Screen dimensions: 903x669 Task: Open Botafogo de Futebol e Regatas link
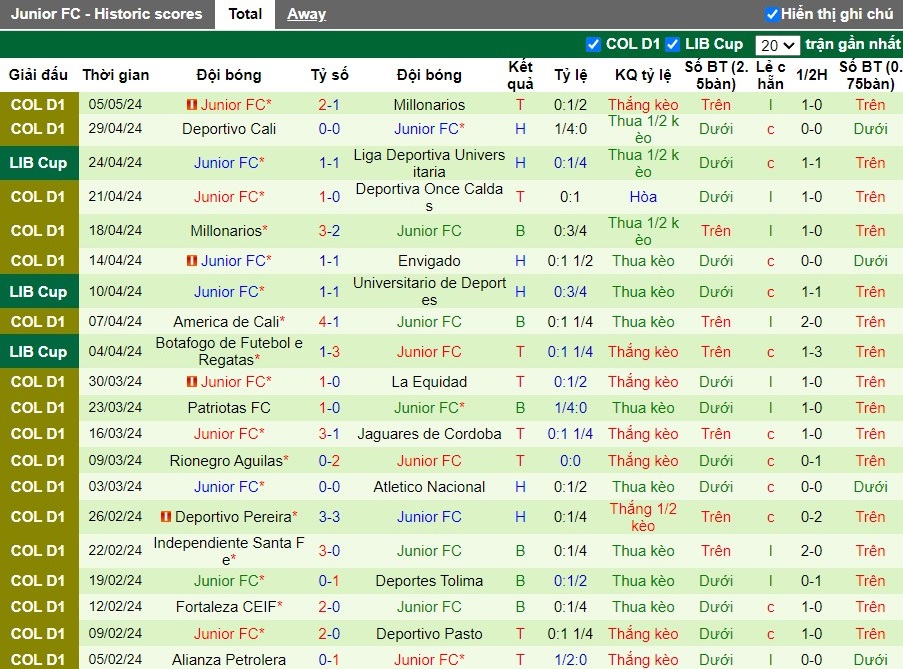[x=229, y=351]
